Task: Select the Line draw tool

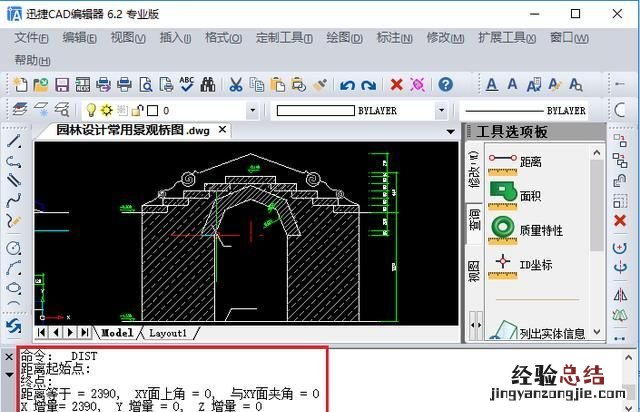Action: point(14,141)
